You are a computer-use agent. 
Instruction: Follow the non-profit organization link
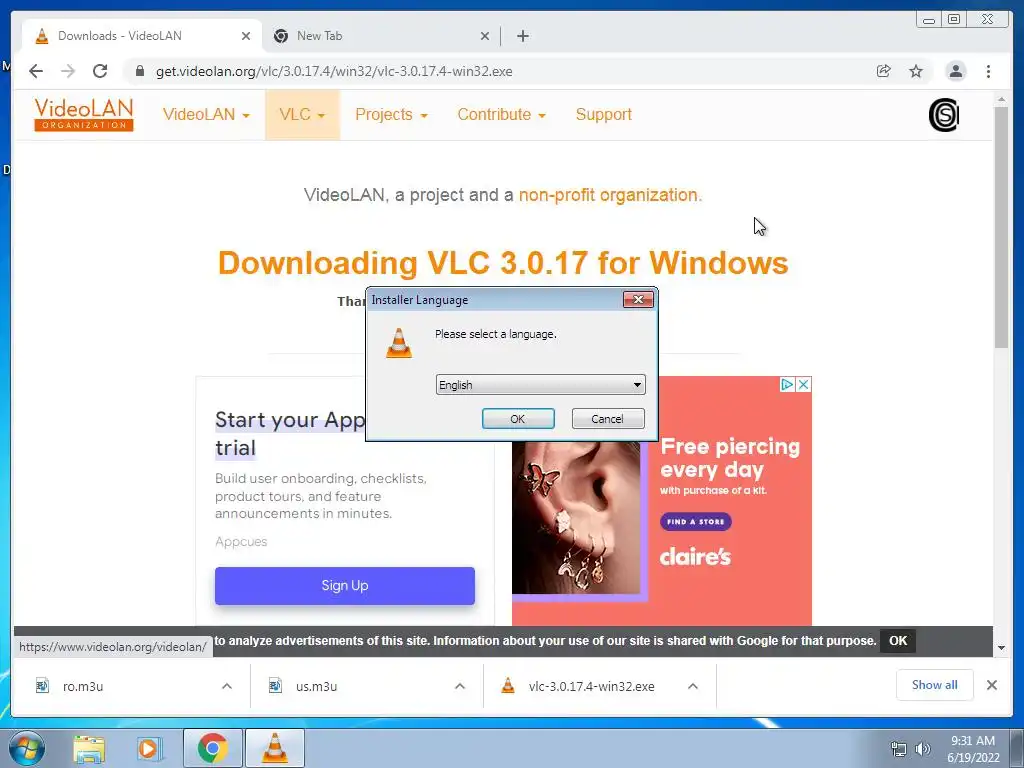point(608,195)
